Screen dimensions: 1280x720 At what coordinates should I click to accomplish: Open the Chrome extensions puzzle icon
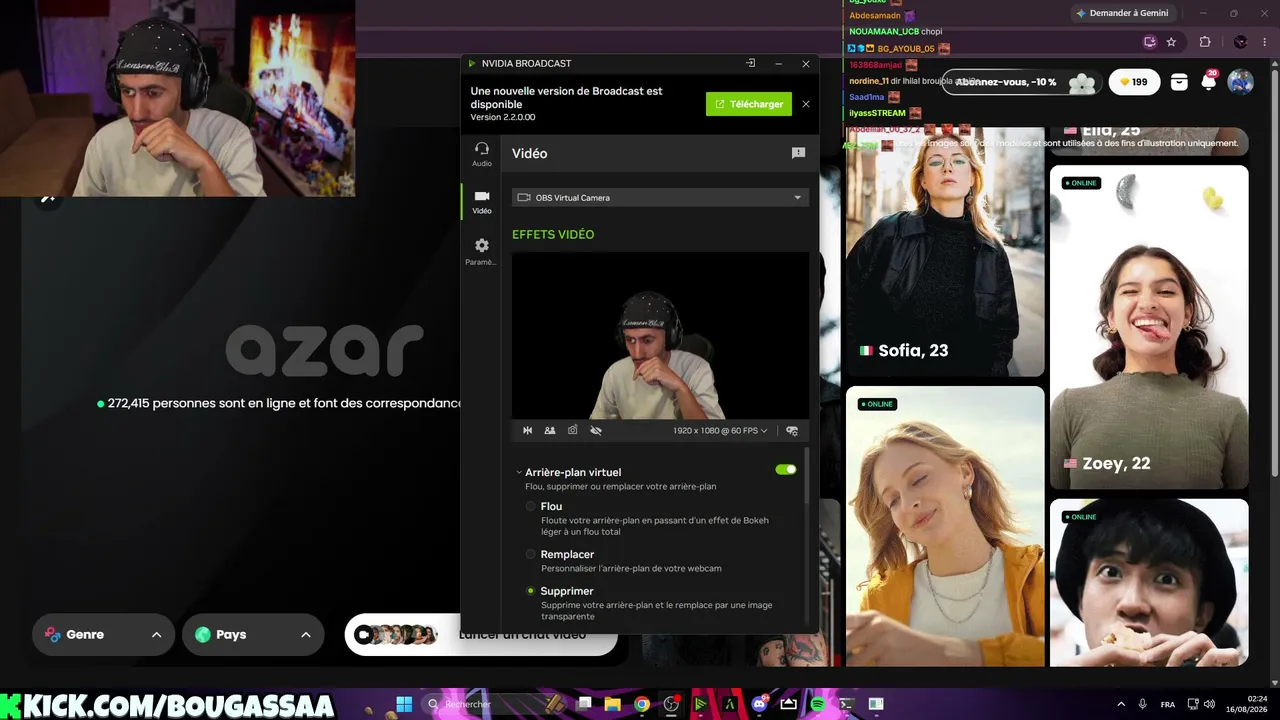[1205, 42]
